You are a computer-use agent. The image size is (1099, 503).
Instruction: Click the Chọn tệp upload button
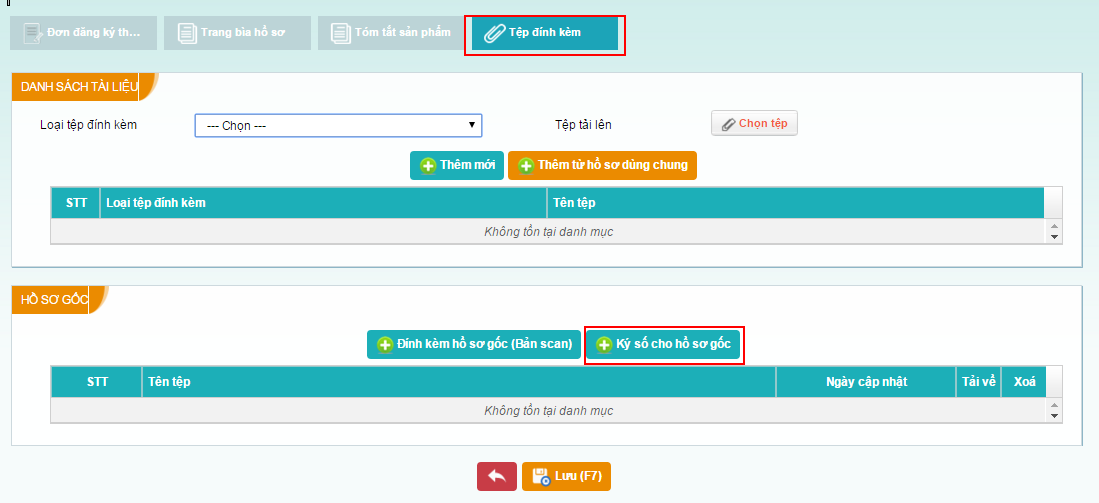(754, 123)
